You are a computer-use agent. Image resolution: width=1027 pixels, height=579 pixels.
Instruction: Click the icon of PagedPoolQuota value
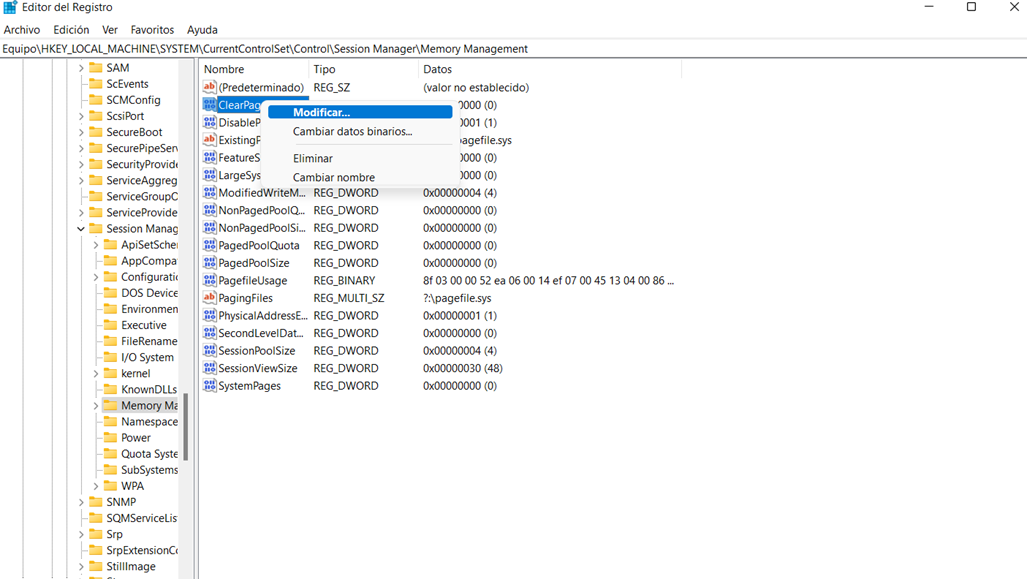point(210,245)
